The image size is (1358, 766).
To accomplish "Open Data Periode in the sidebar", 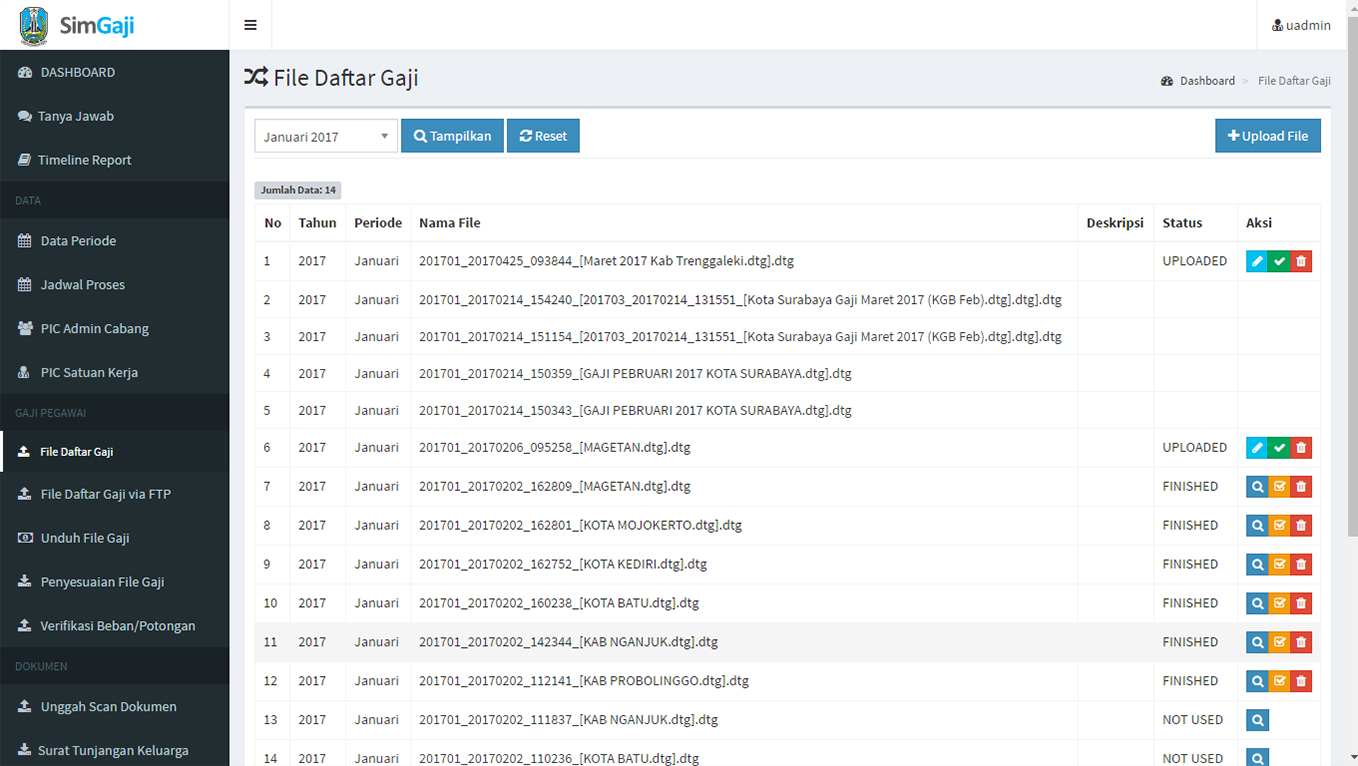I will (78, 241).
